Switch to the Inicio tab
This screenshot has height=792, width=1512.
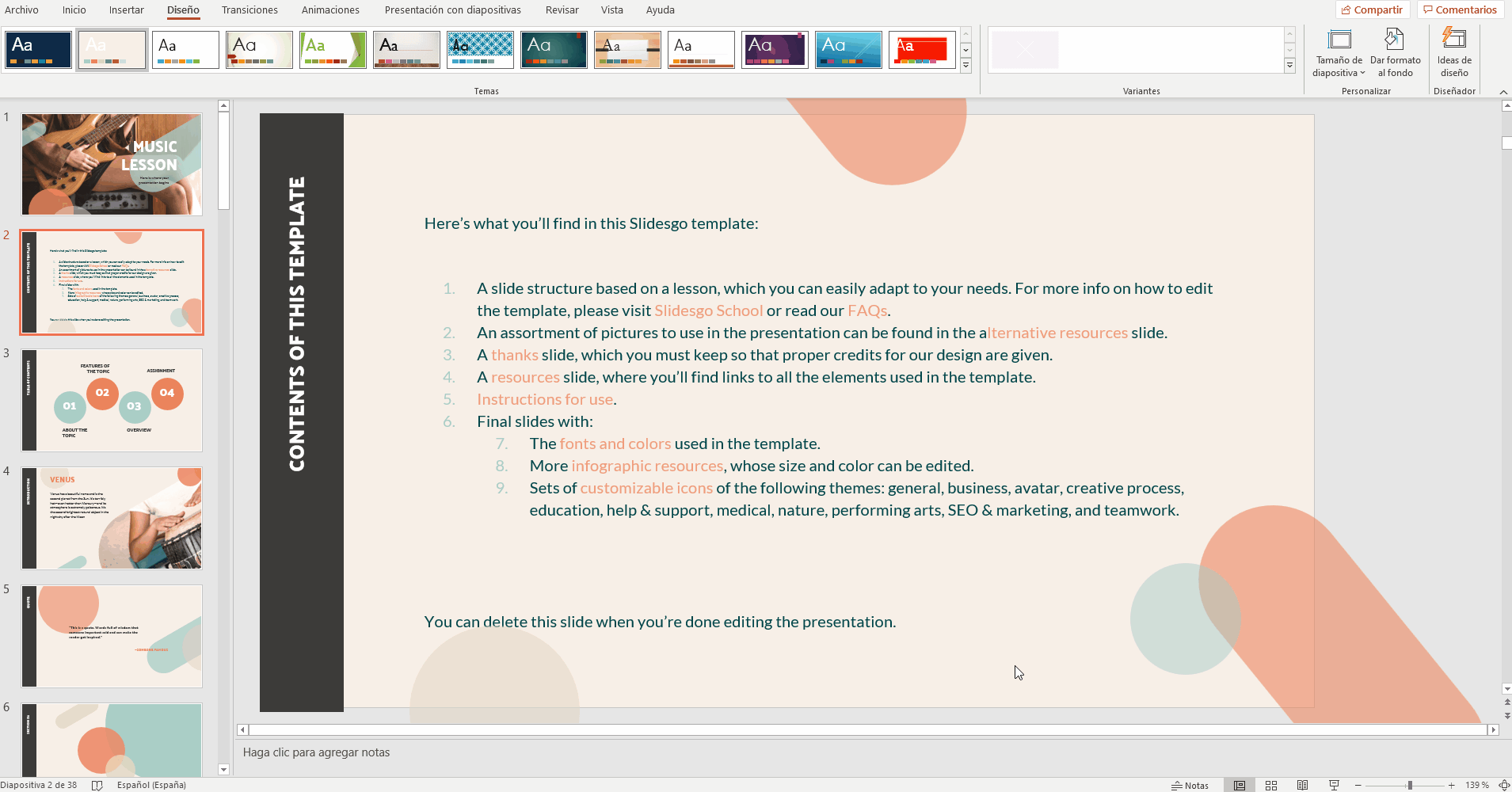(74, 10)
